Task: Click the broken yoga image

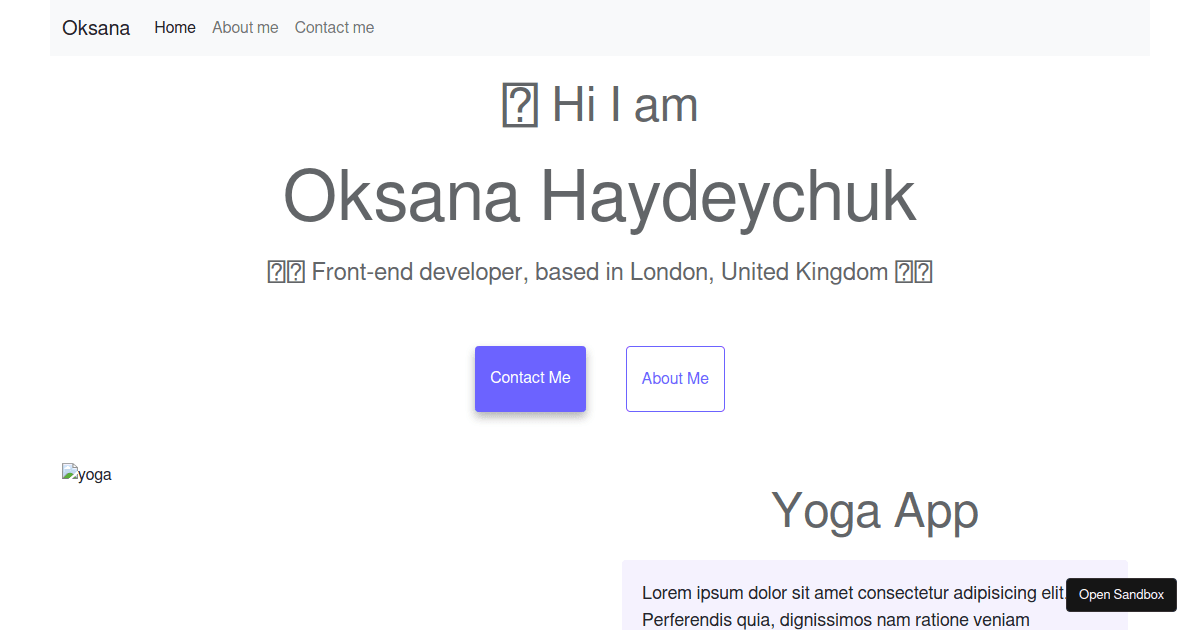Action: point(87,474)
